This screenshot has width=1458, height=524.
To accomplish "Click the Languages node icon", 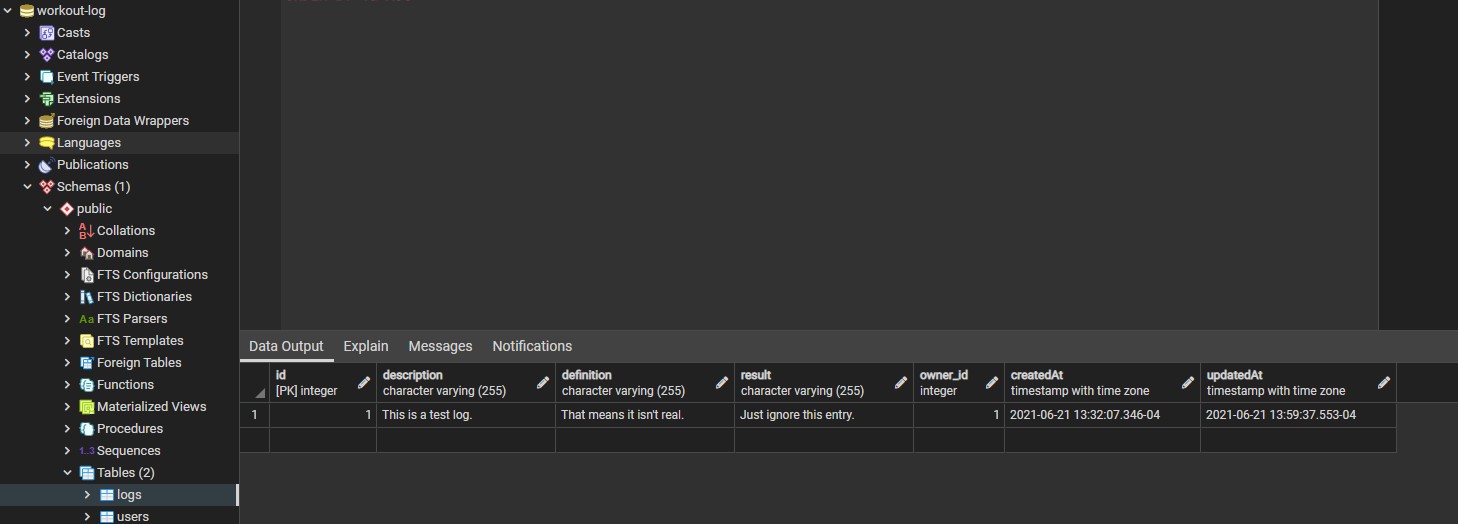I will tap(46, 143).
